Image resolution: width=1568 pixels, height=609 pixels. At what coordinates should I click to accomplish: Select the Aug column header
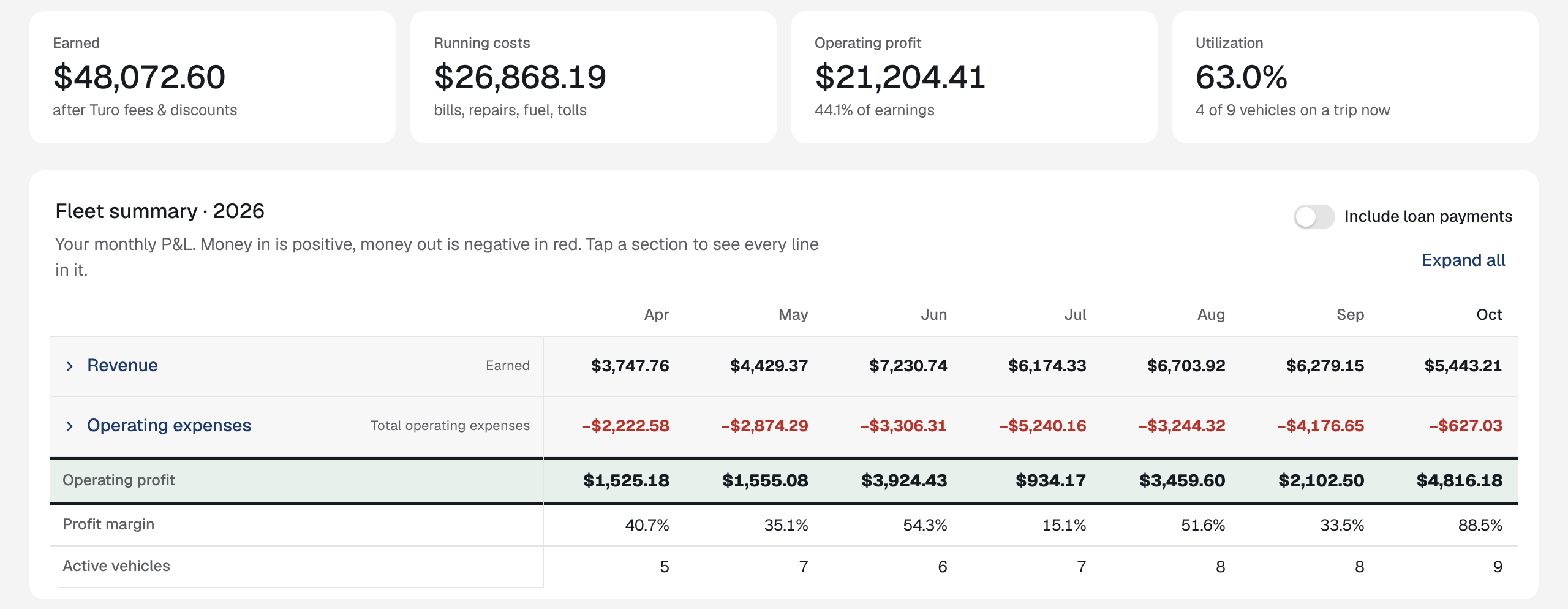(1211, 314)
